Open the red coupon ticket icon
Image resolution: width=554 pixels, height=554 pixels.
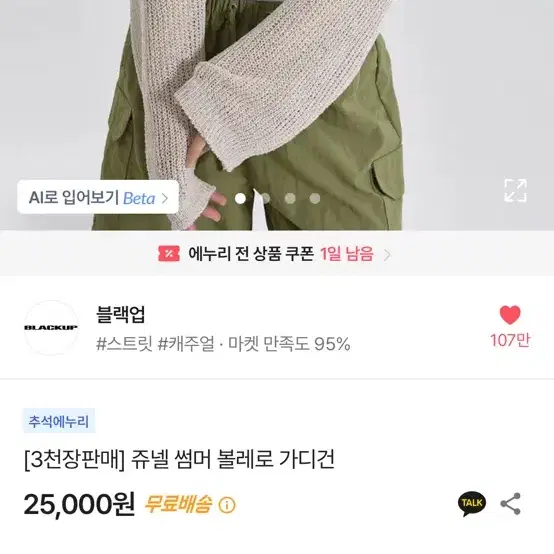[x=169, y=254]
